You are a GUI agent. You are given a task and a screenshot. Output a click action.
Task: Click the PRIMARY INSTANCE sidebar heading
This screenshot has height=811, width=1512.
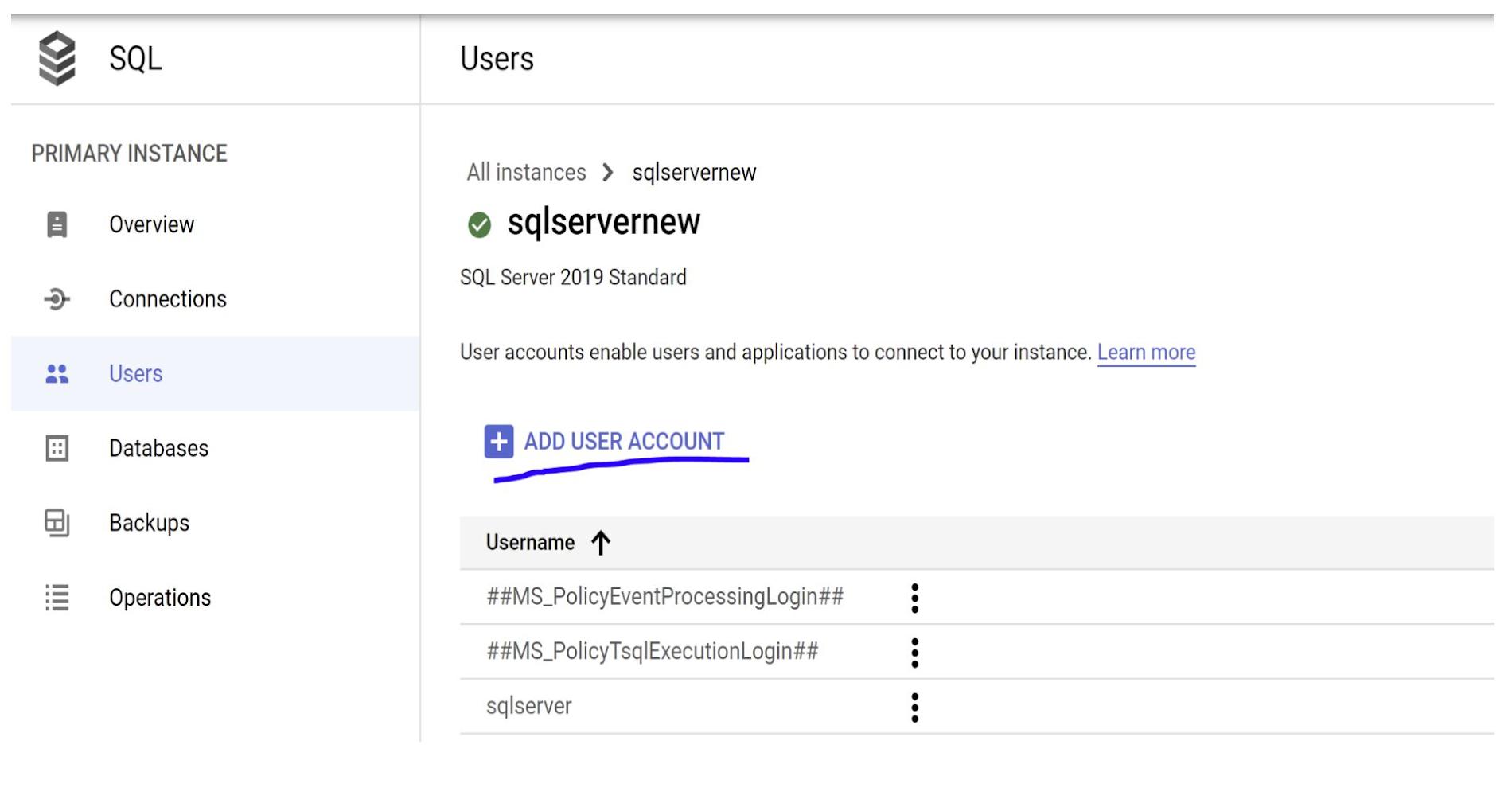(129, 154)
